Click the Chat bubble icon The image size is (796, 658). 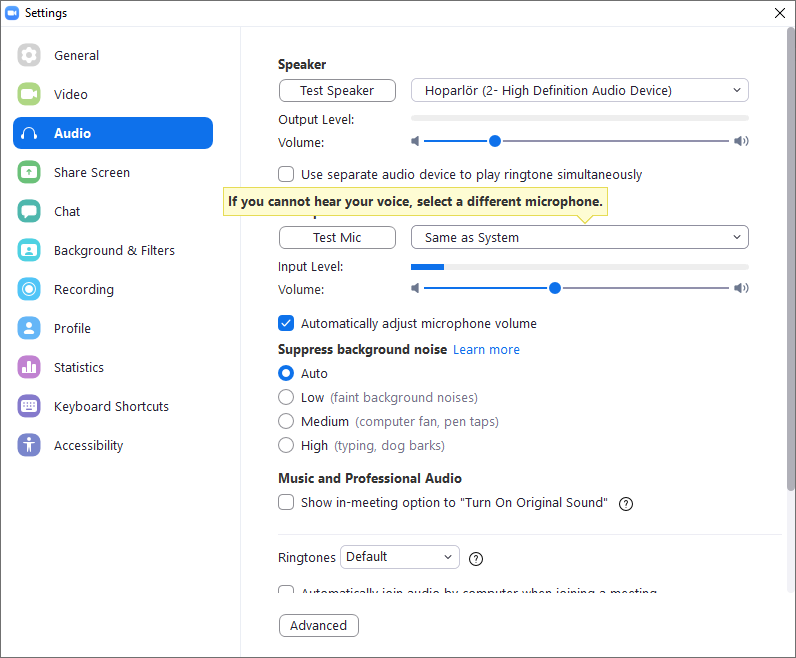pos(29,212)
